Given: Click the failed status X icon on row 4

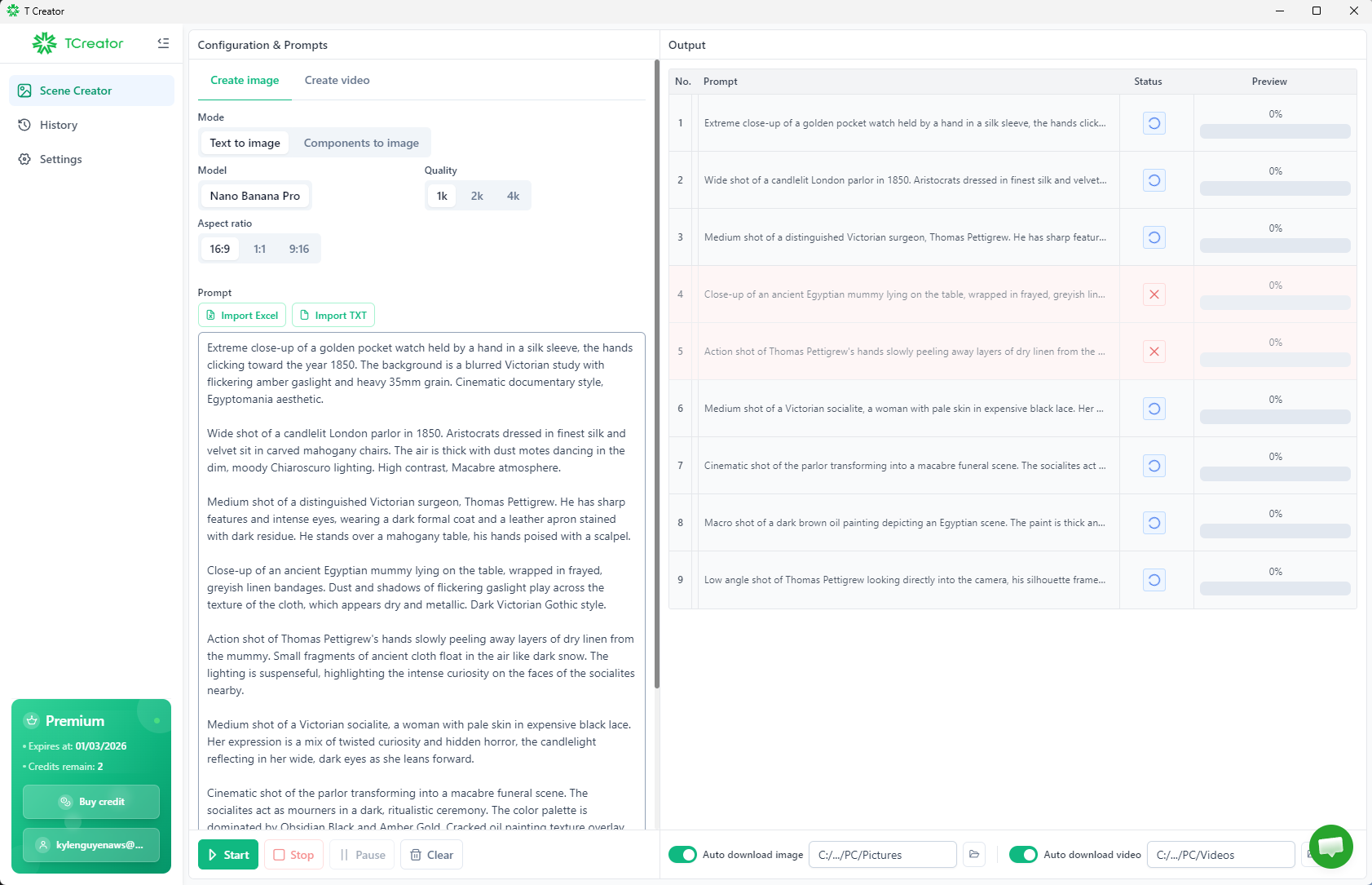Looking at the screenshot, I should click(x=1154, y=294).
